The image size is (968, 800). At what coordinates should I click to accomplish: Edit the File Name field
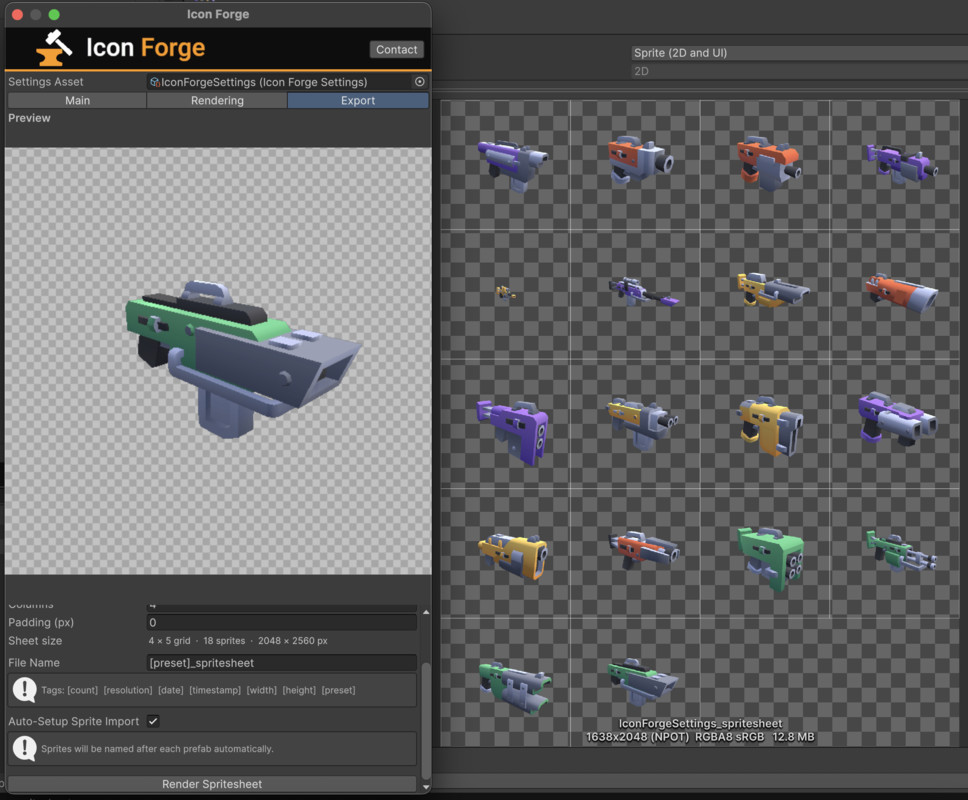[282, 662]
